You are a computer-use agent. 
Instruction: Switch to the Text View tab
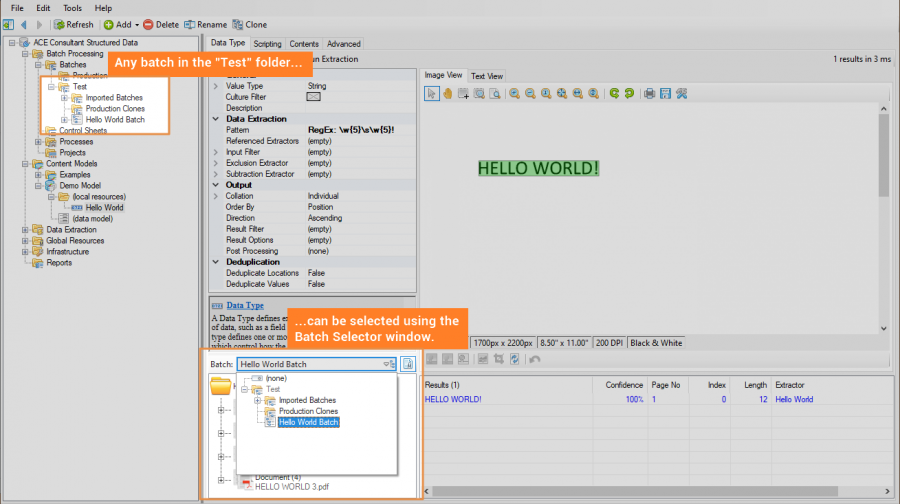[487, 76]
